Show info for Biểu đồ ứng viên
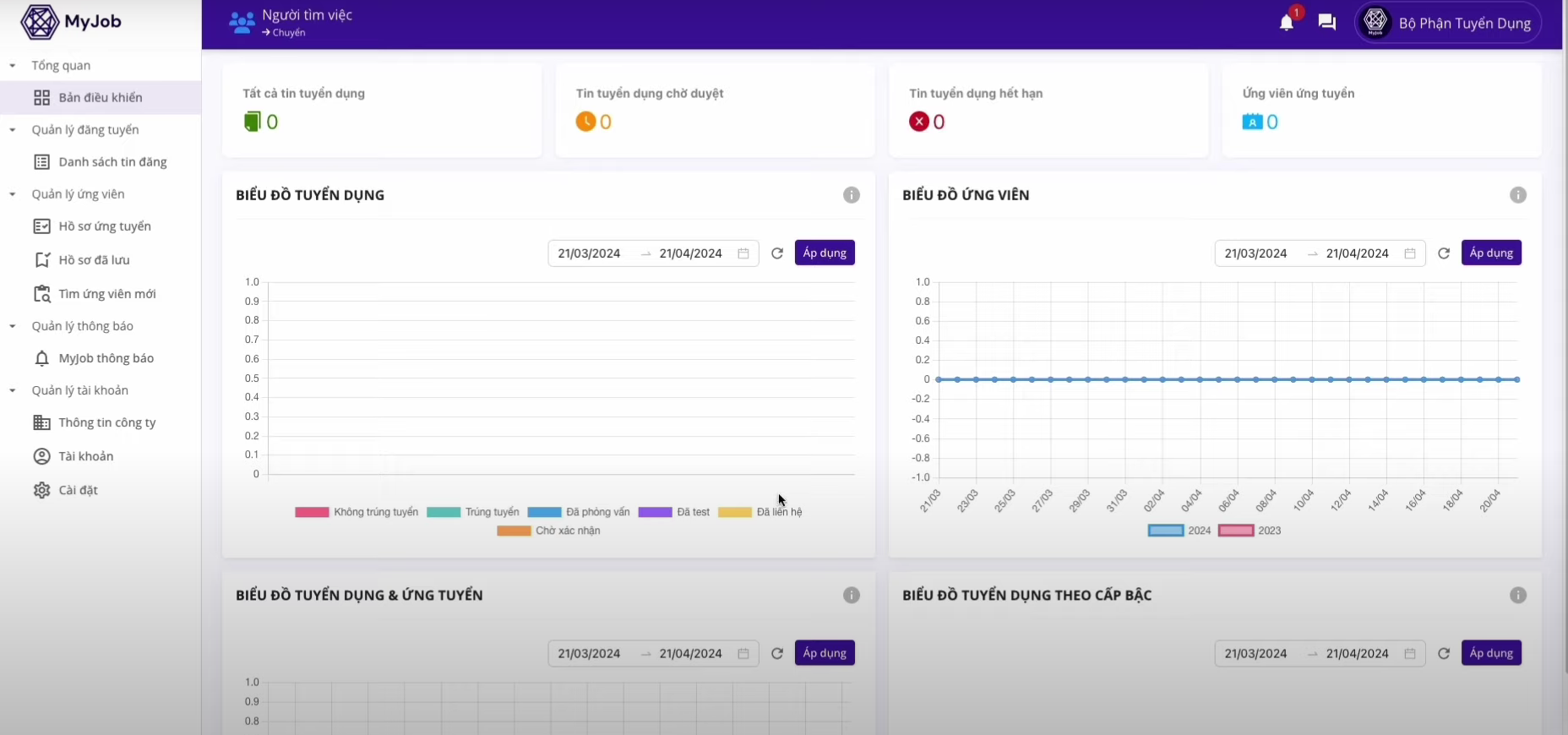This screenshot has width=1568, height=735. coord(1518,195)
